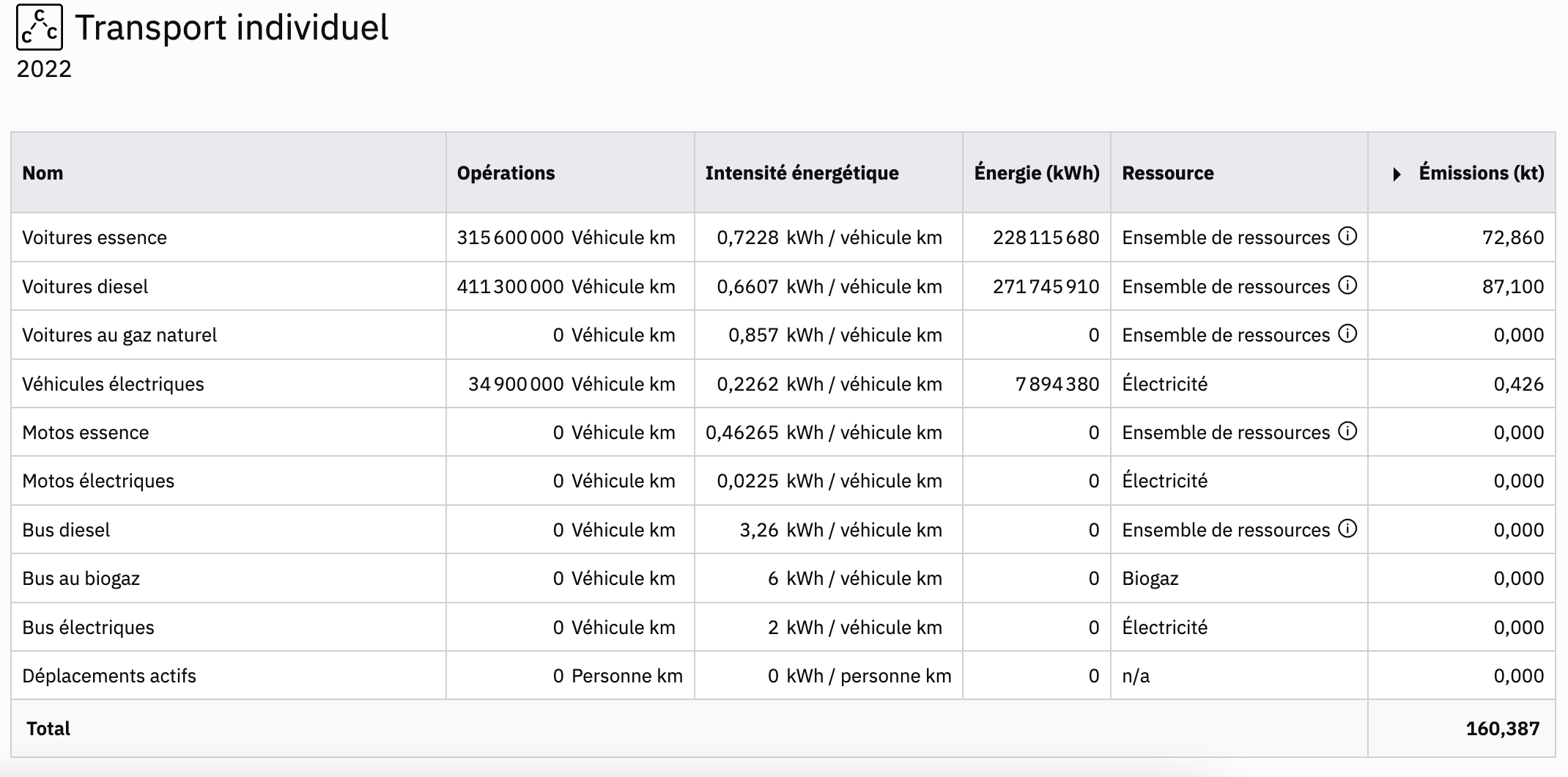Screen dimensions: 1568x777
Task: Click energy value 228 115 680
Action: click(1046, 237)
